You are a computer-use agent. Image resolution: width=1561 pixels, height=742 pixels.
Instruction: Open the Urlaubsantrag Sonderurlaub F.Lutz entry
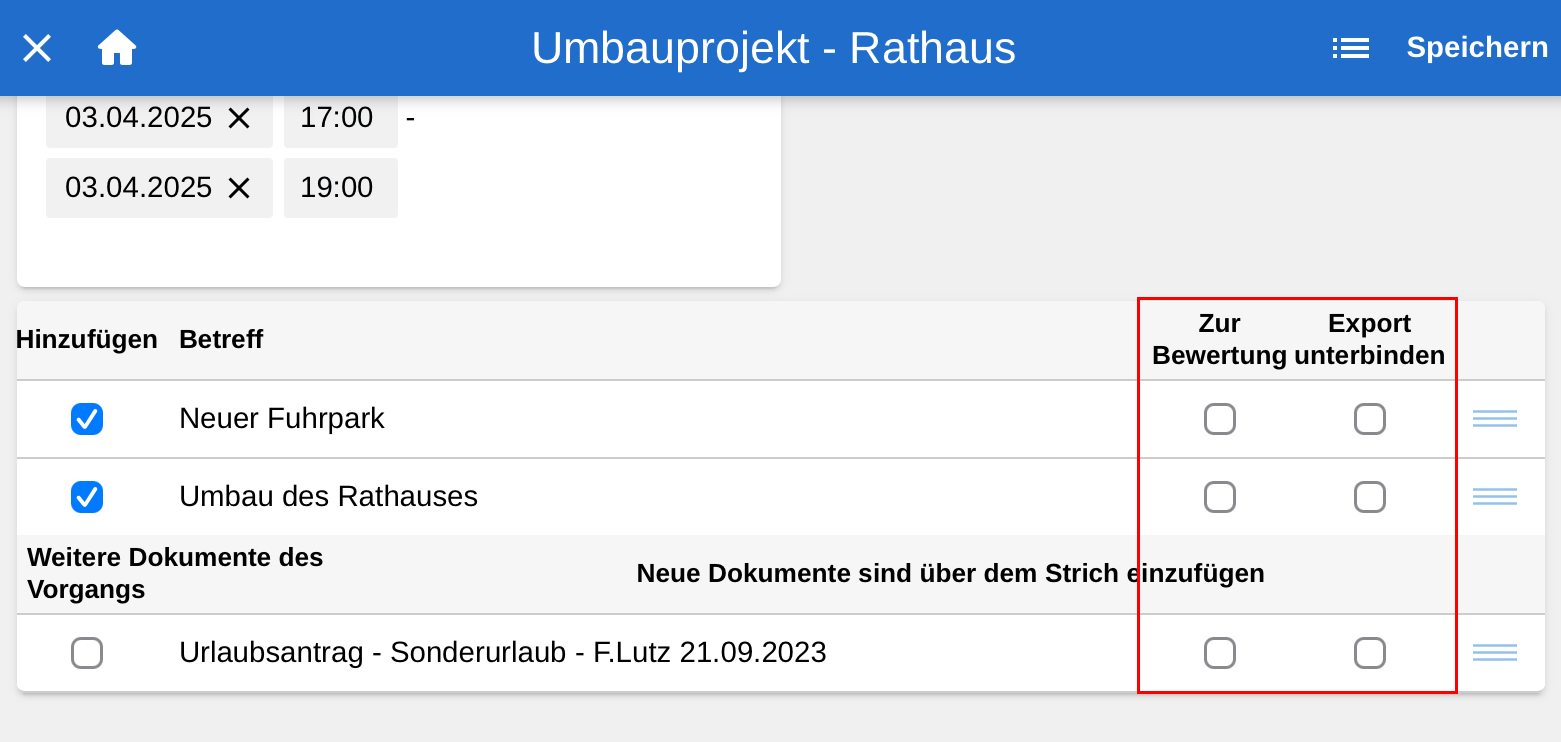(502, 653)
